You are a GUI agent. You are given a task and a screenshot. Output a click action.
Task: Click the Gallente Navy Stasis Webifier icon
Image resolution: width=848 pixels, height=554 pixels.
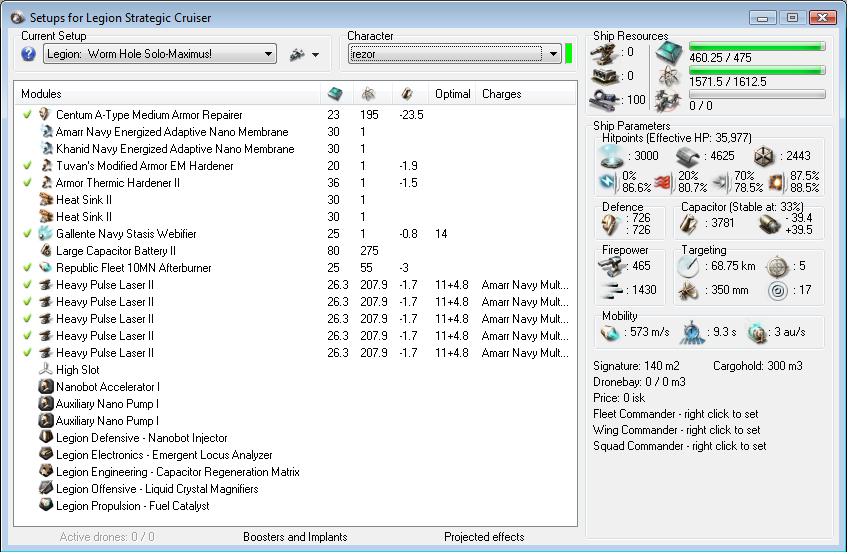click(45, 234)
